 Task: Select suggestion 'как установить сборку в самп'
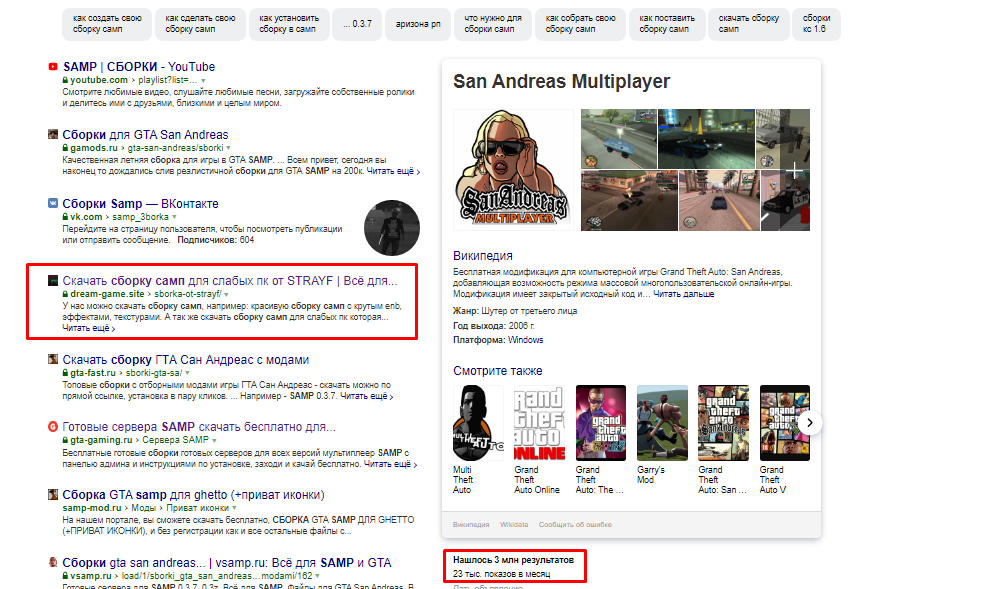[289, 24]
